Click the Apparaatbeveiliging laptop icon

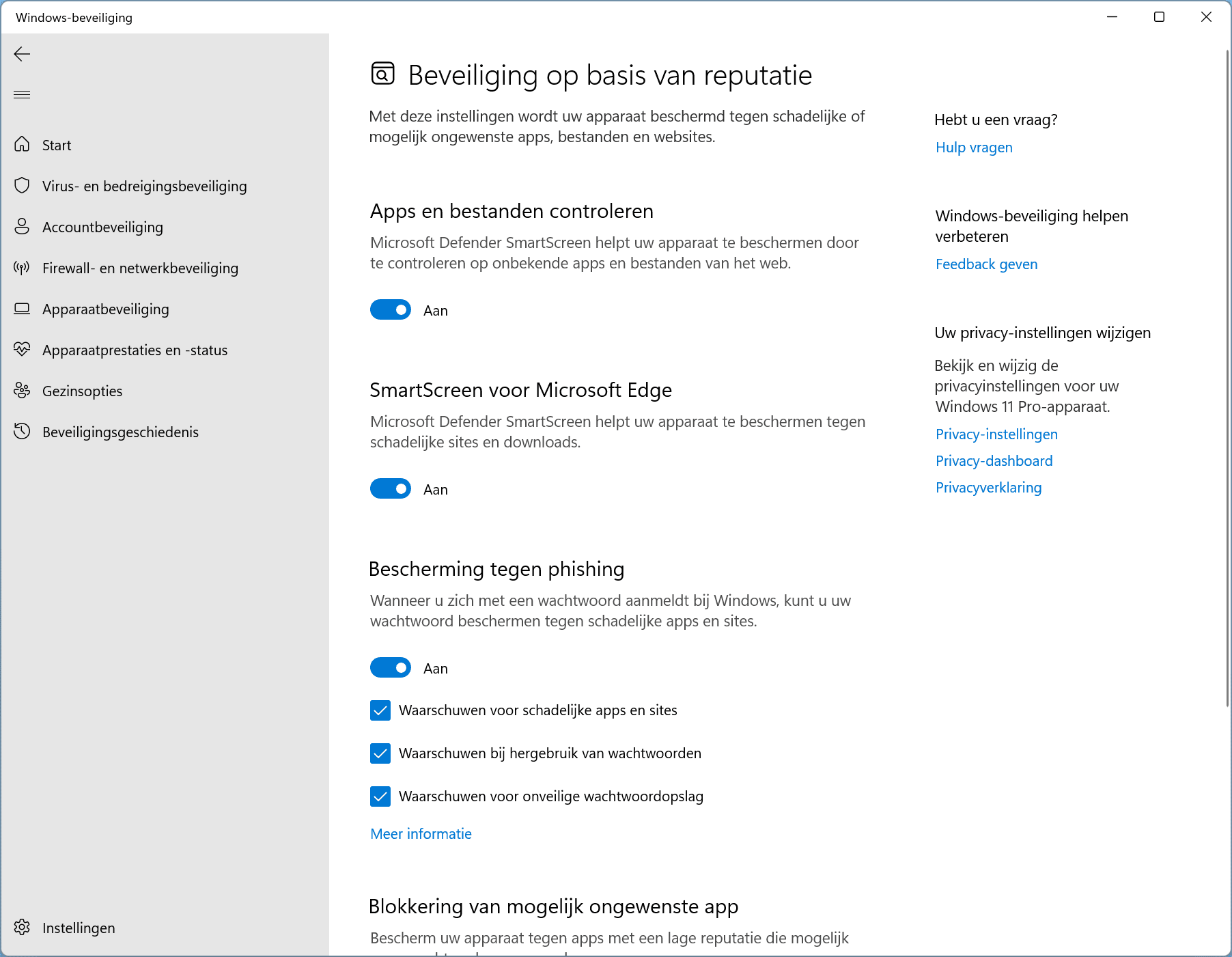pyautogui.click(x=22, y=308)
